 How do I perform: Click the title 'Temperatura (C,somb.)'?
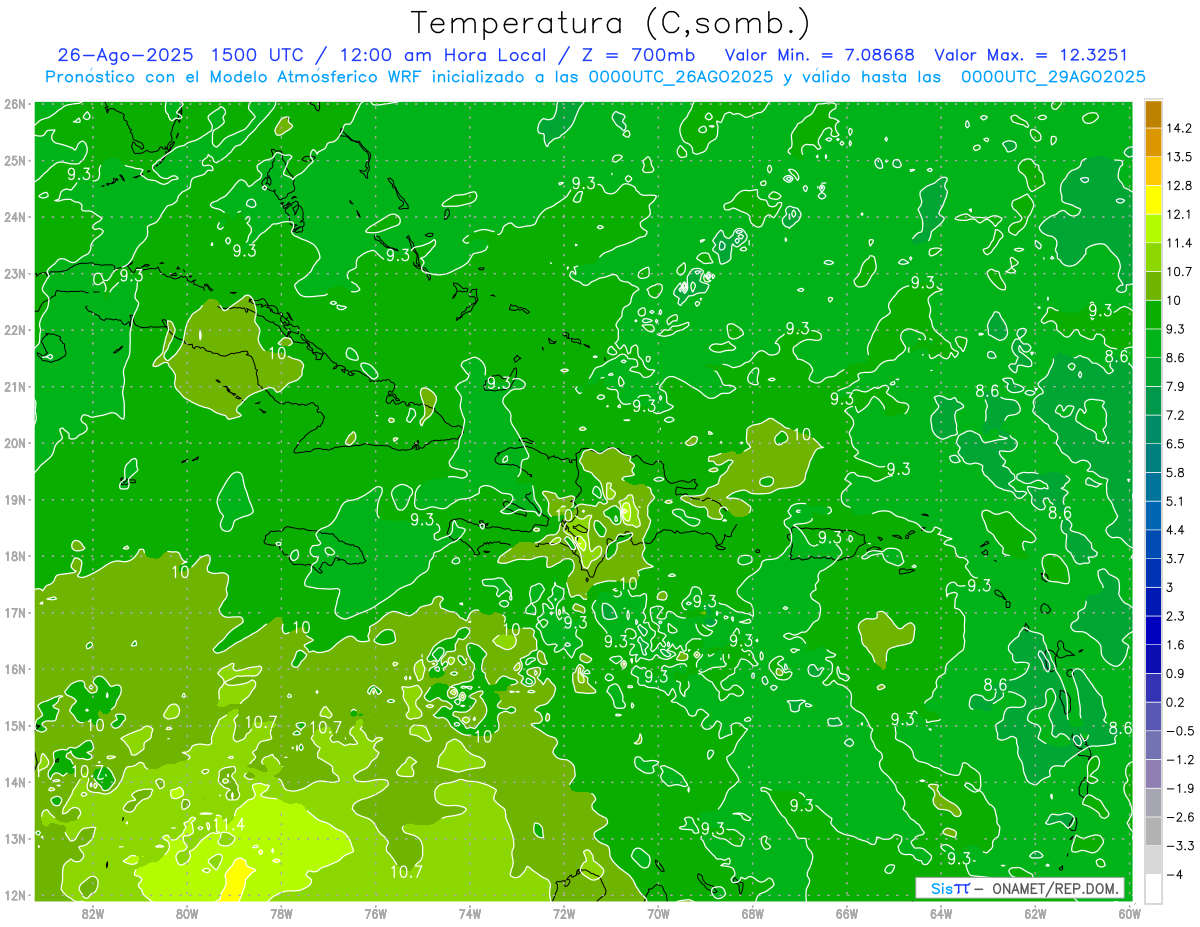click(x=611, y=23)
